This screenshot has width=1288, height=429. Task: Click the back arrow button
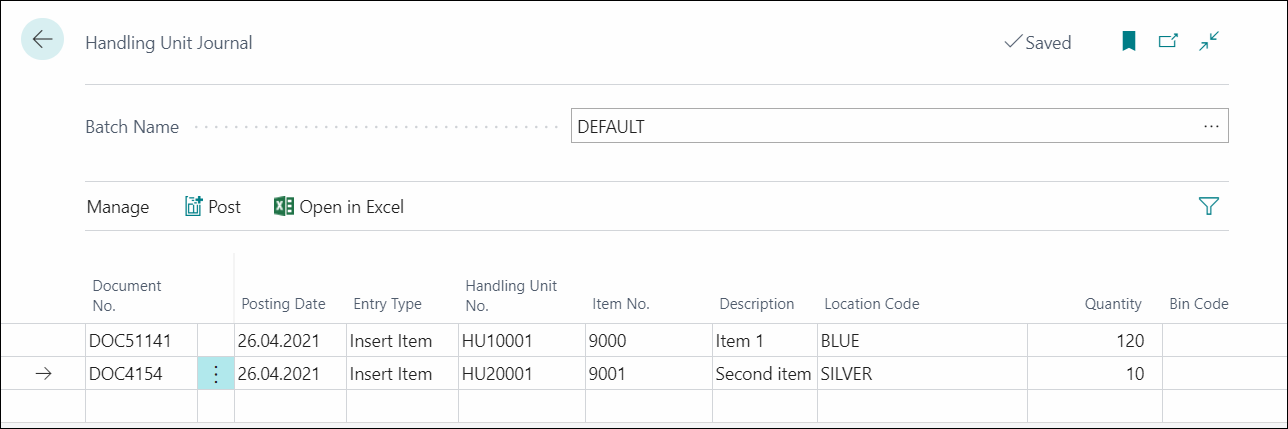coord(42,40)
